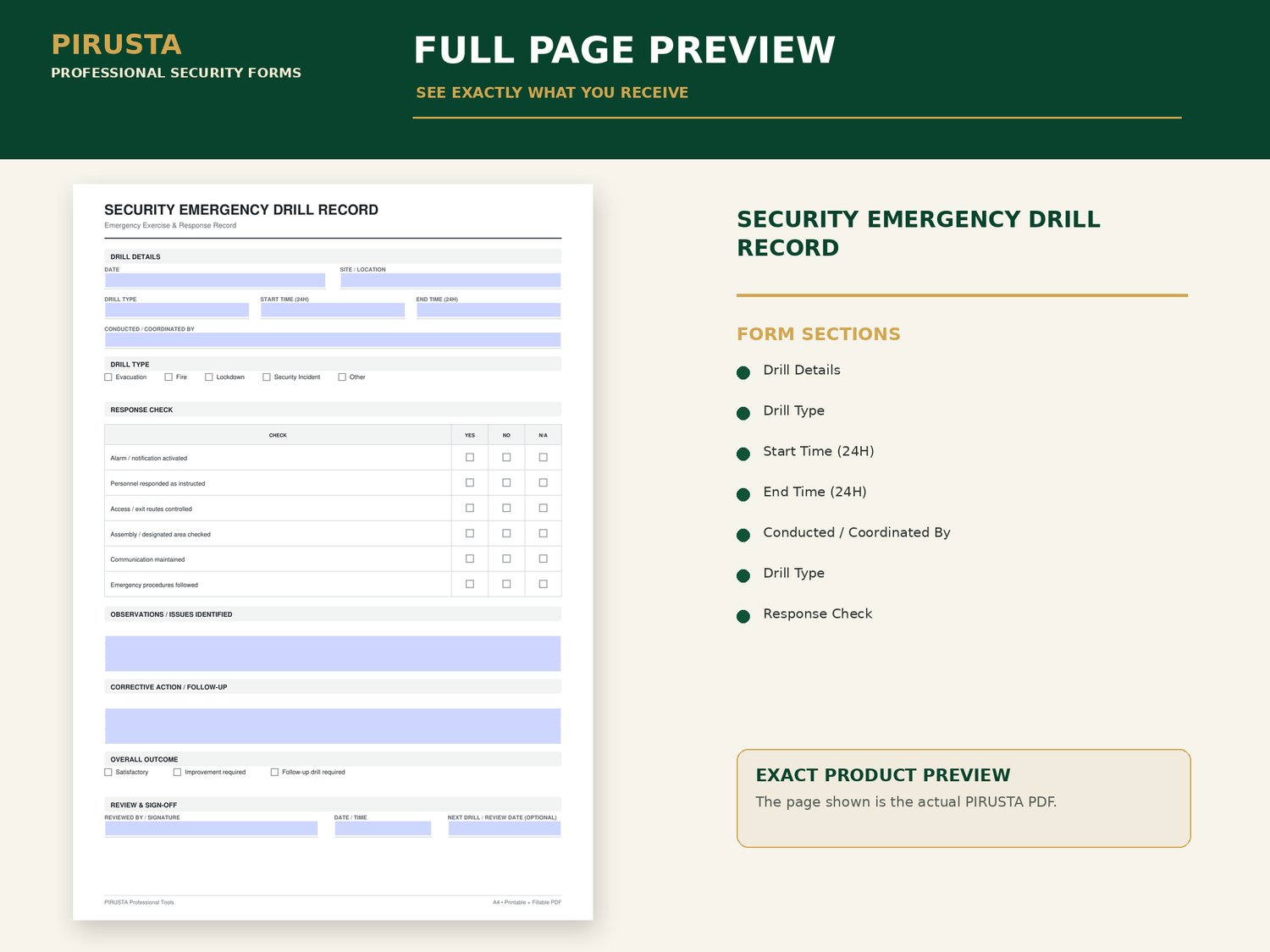The image size is (1270, 952).
Task: Check the Fire drill type checkbox
Action: pos(168,377)
